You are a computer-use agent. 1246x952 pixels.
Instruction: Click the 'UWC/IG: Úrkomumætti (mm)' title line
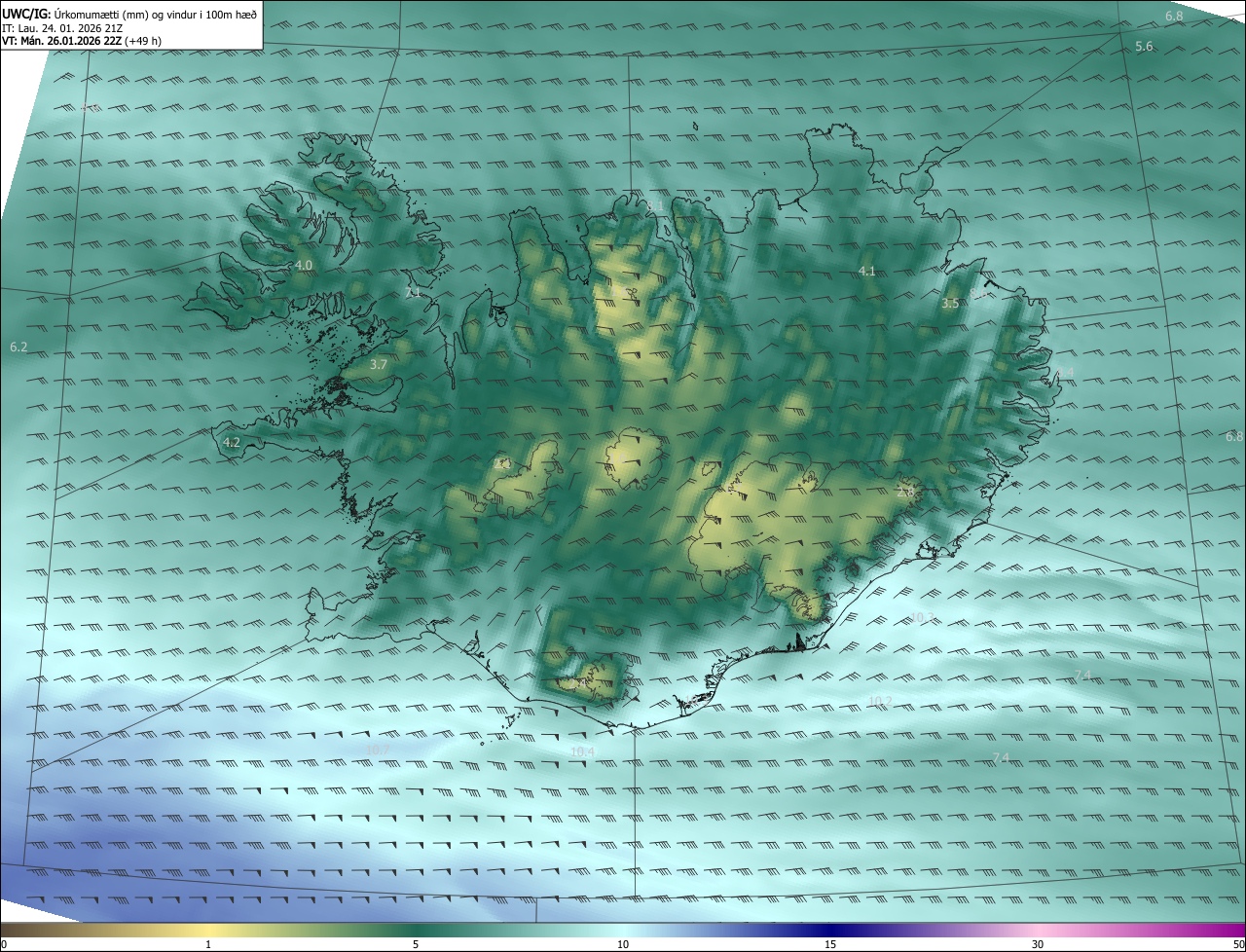130,14
